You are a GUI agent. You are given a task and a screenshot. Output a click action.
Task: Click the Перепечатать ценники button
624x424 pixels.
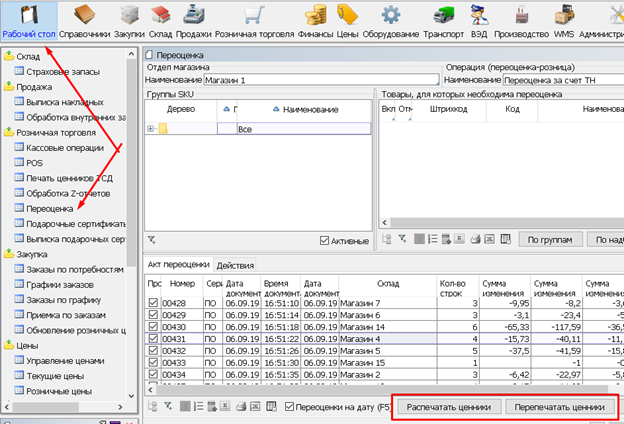coord(558,406)
